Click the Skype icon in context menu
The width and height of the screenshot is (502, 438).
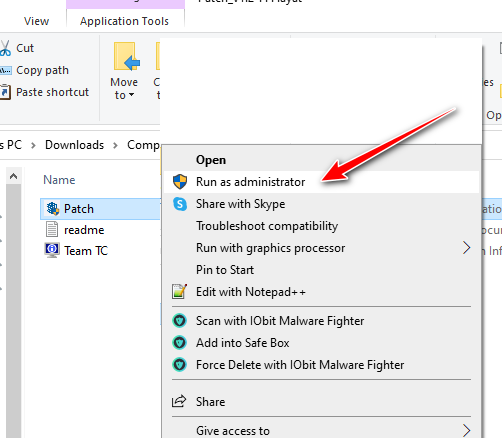[x=180, y=204]
